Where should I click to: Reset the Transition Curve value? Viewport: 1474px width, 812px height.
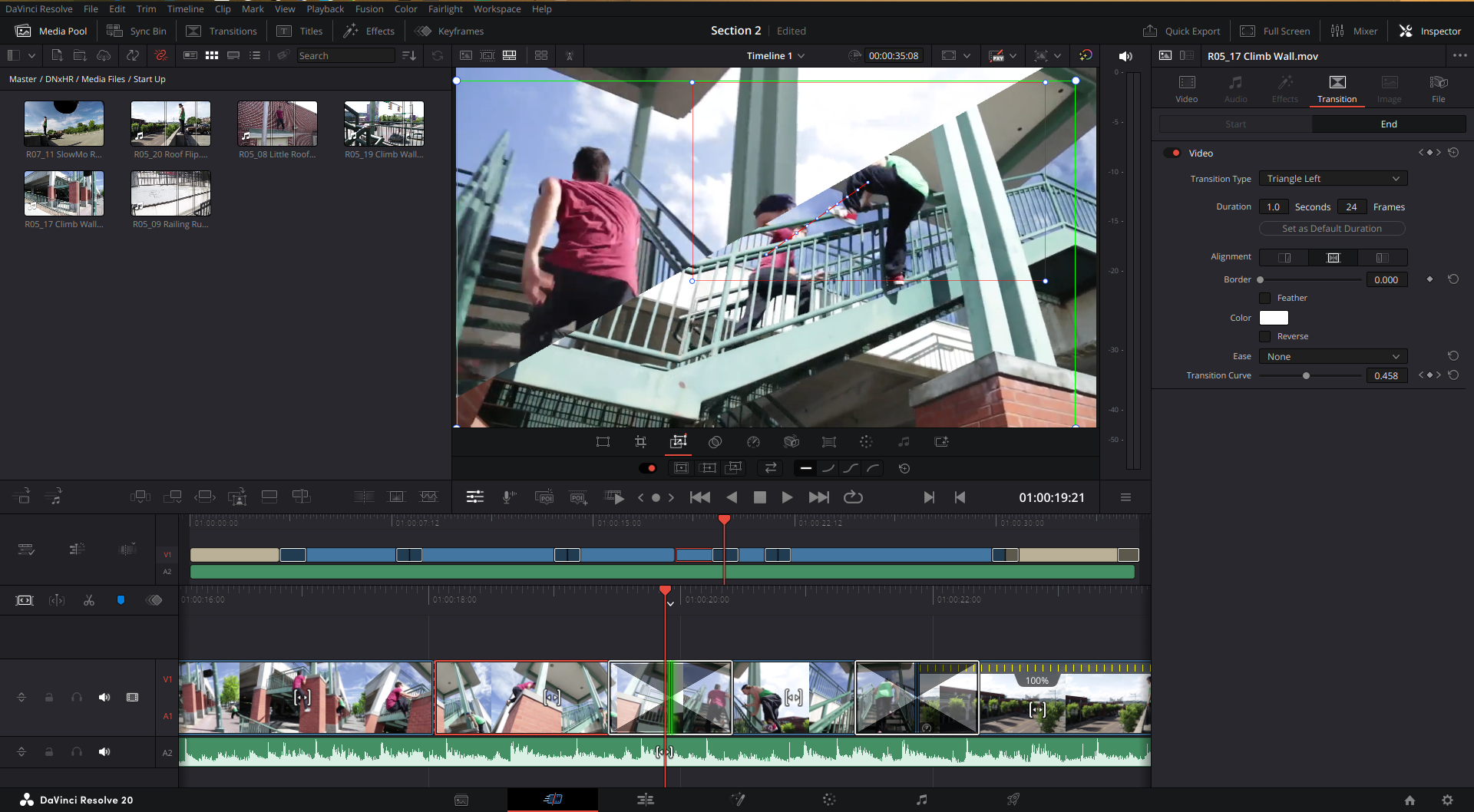1453,375
